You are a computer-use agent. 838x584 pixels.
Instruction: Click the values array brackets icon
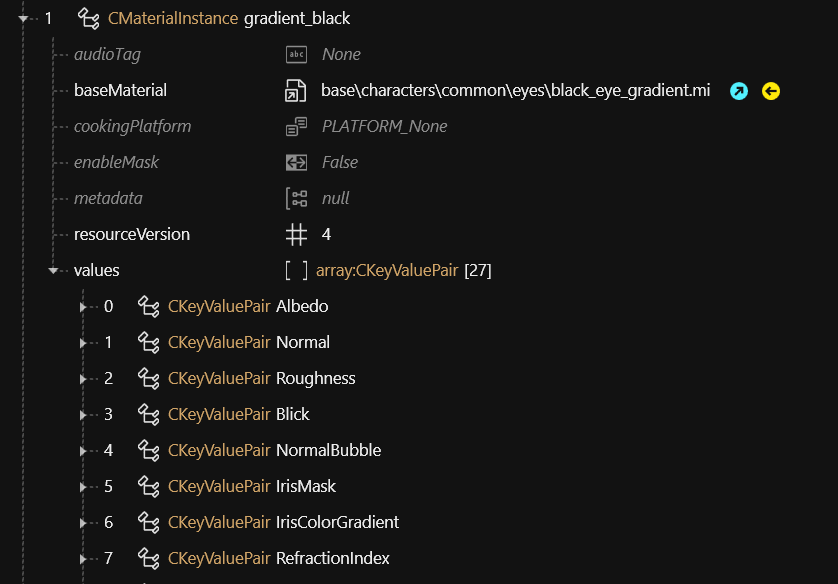click(296, 271)
